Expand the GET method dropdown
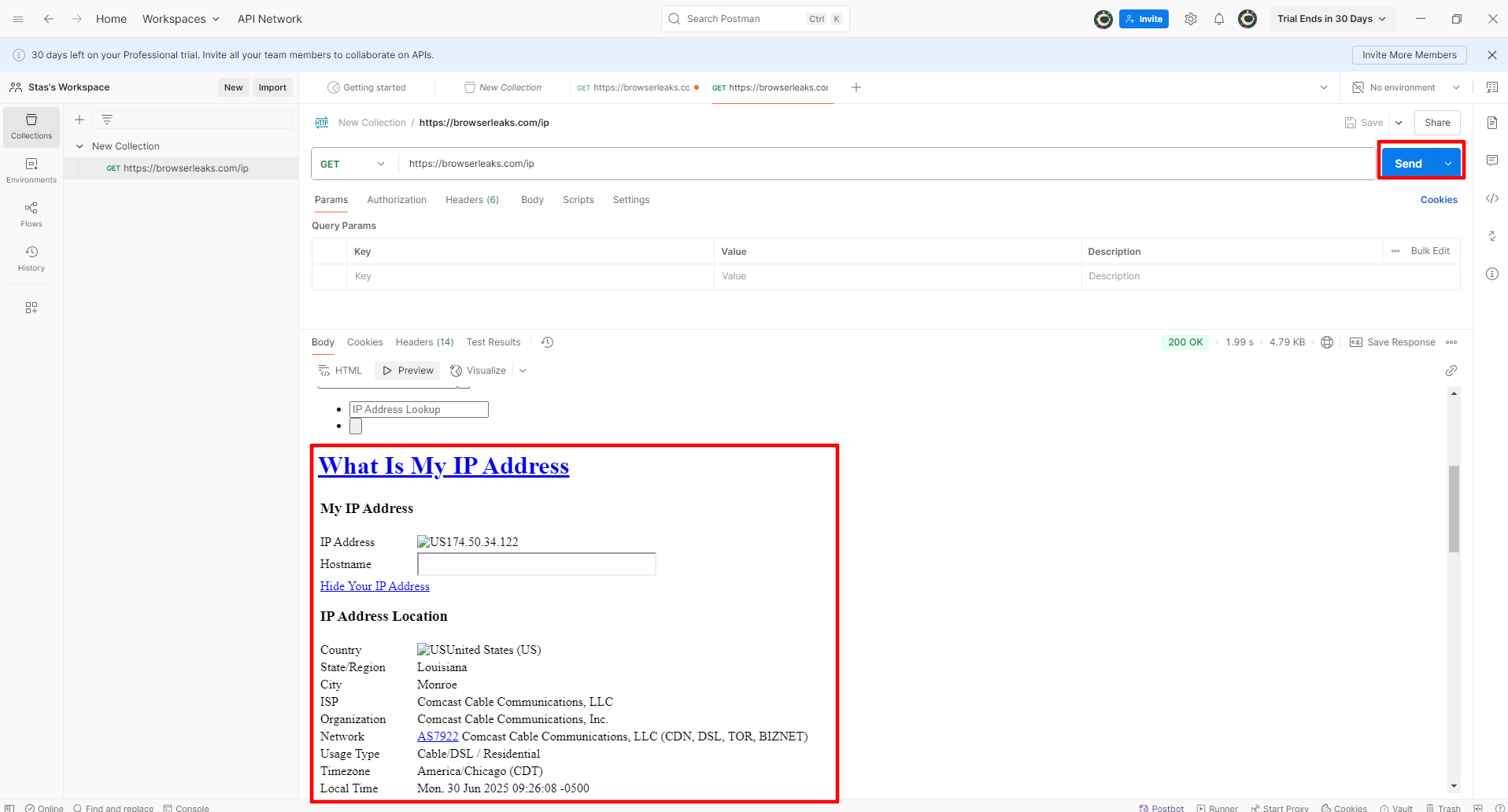 point(353,164)
